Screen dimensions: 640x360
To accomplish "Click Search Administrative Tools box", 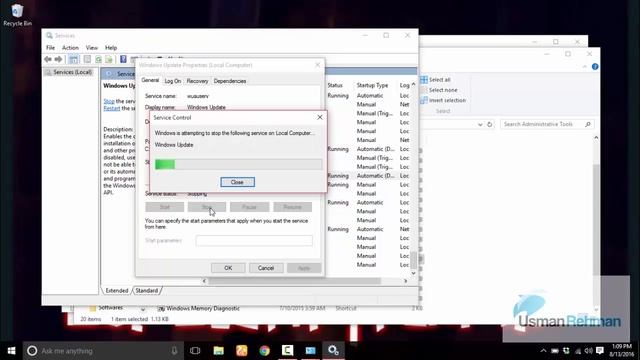I will pyautogui.click(x=547, y=124).
